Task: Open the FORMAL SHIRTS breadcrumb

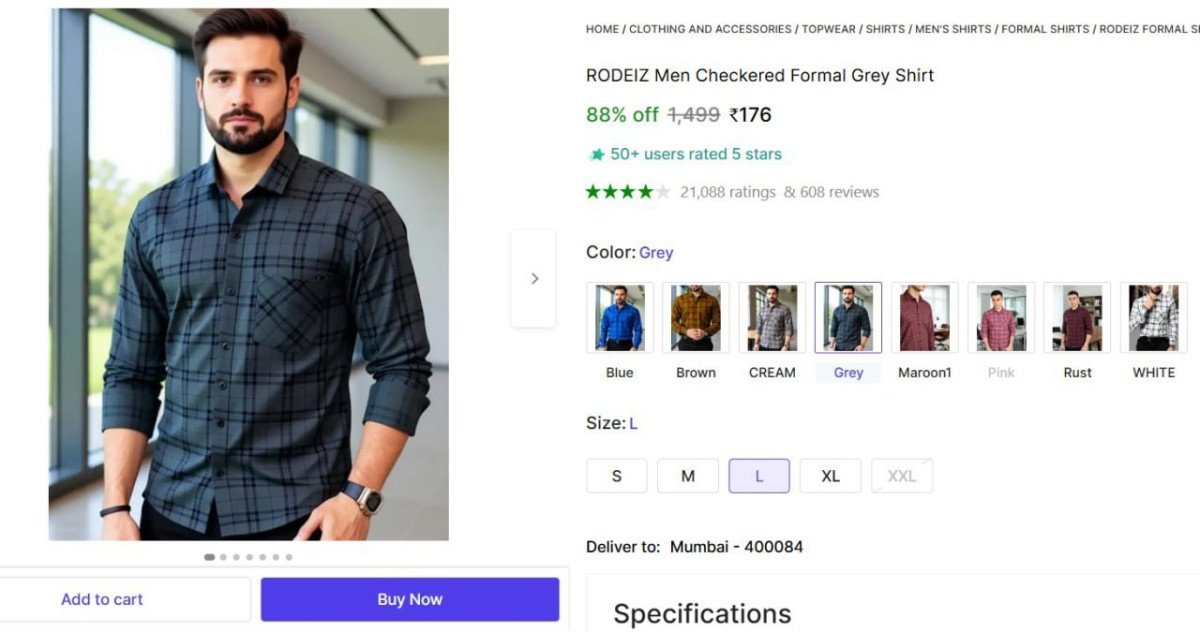Action: [x=1044, y=29]
